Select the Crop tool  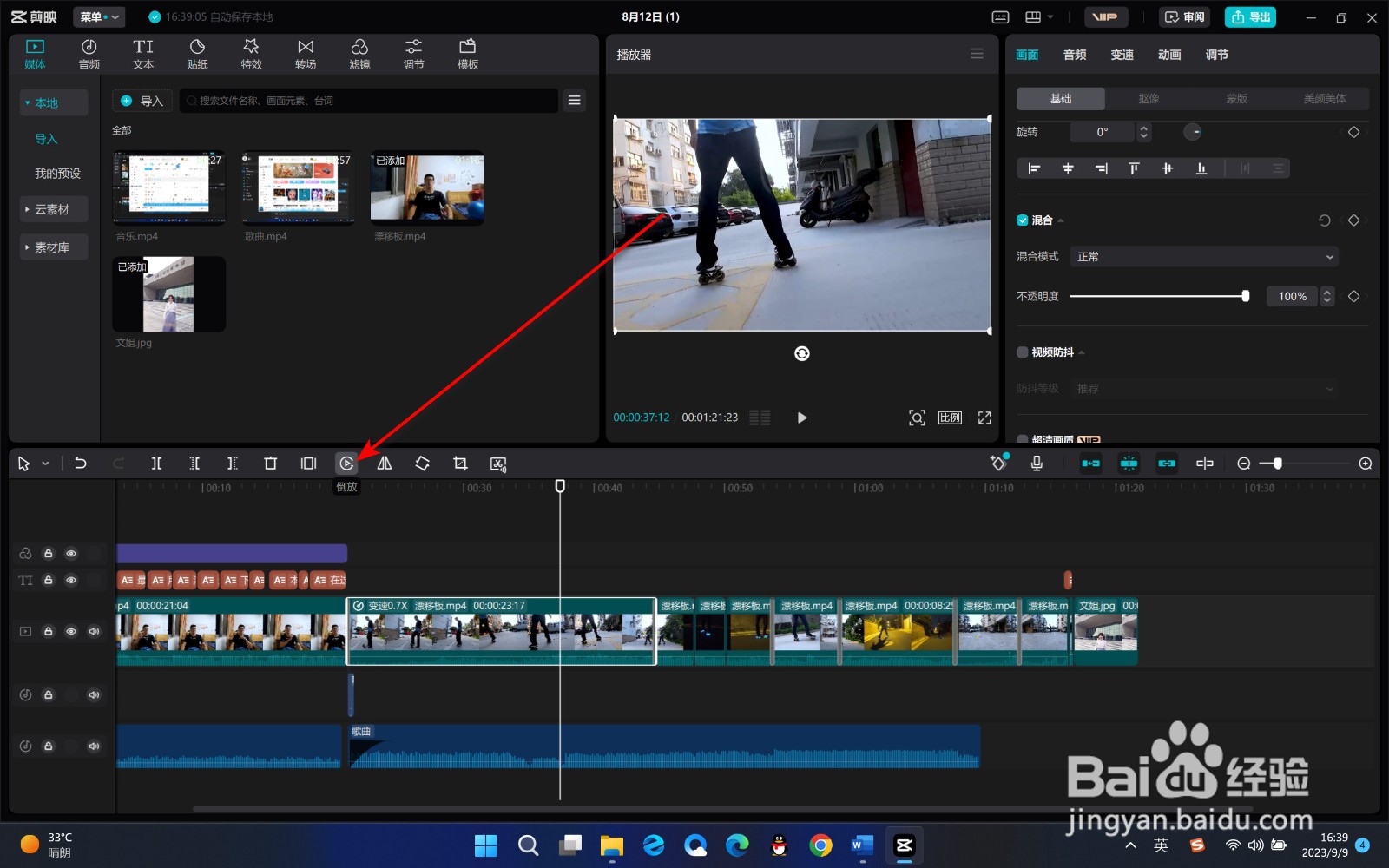coord(460,464)
